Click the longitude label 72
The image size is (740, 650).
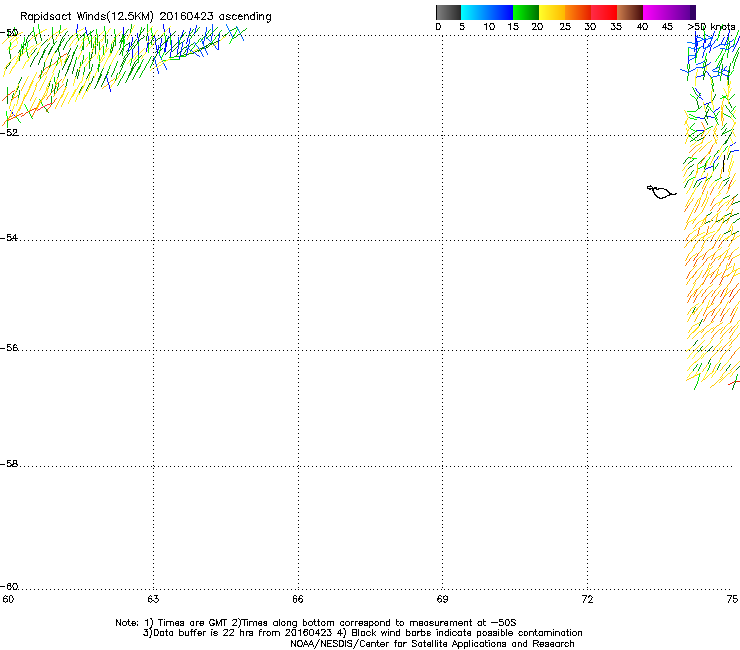point(587,599)
